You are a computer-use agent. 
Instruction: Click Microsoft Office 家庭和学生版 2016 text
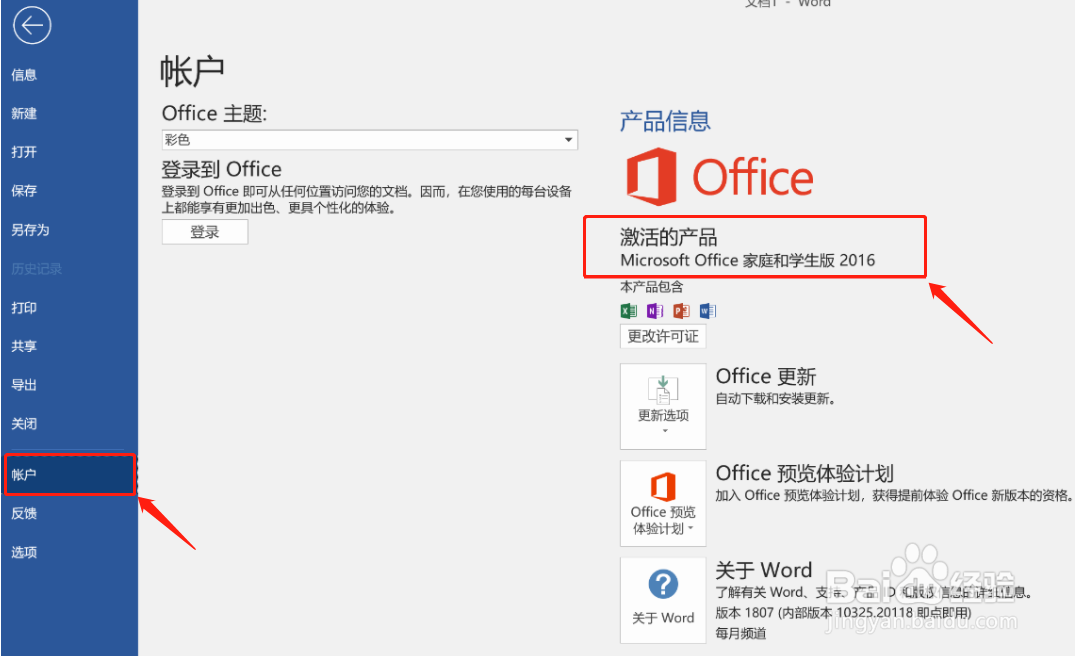747,261
